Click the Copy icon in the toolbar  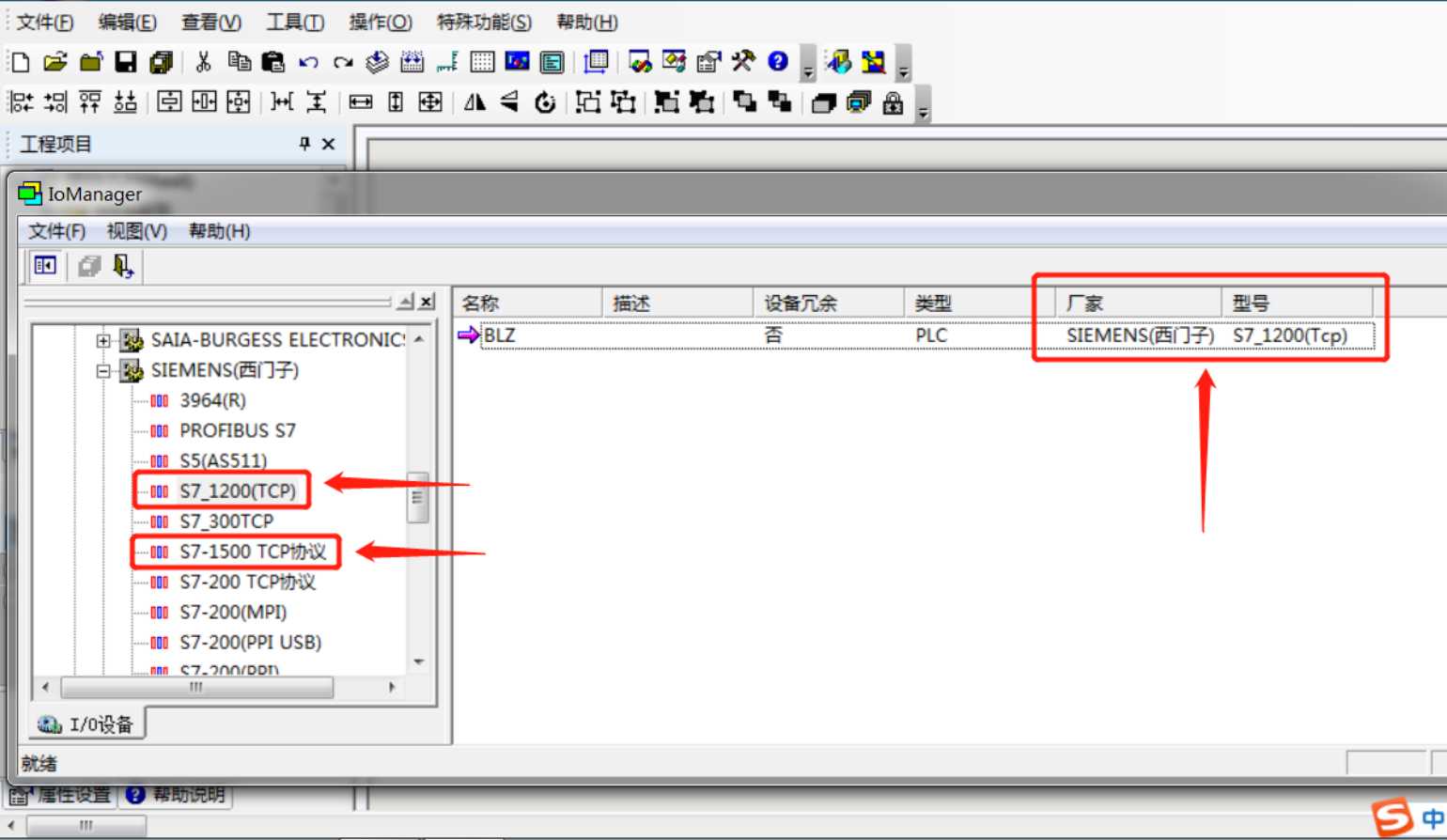click(x=239, y=62)
